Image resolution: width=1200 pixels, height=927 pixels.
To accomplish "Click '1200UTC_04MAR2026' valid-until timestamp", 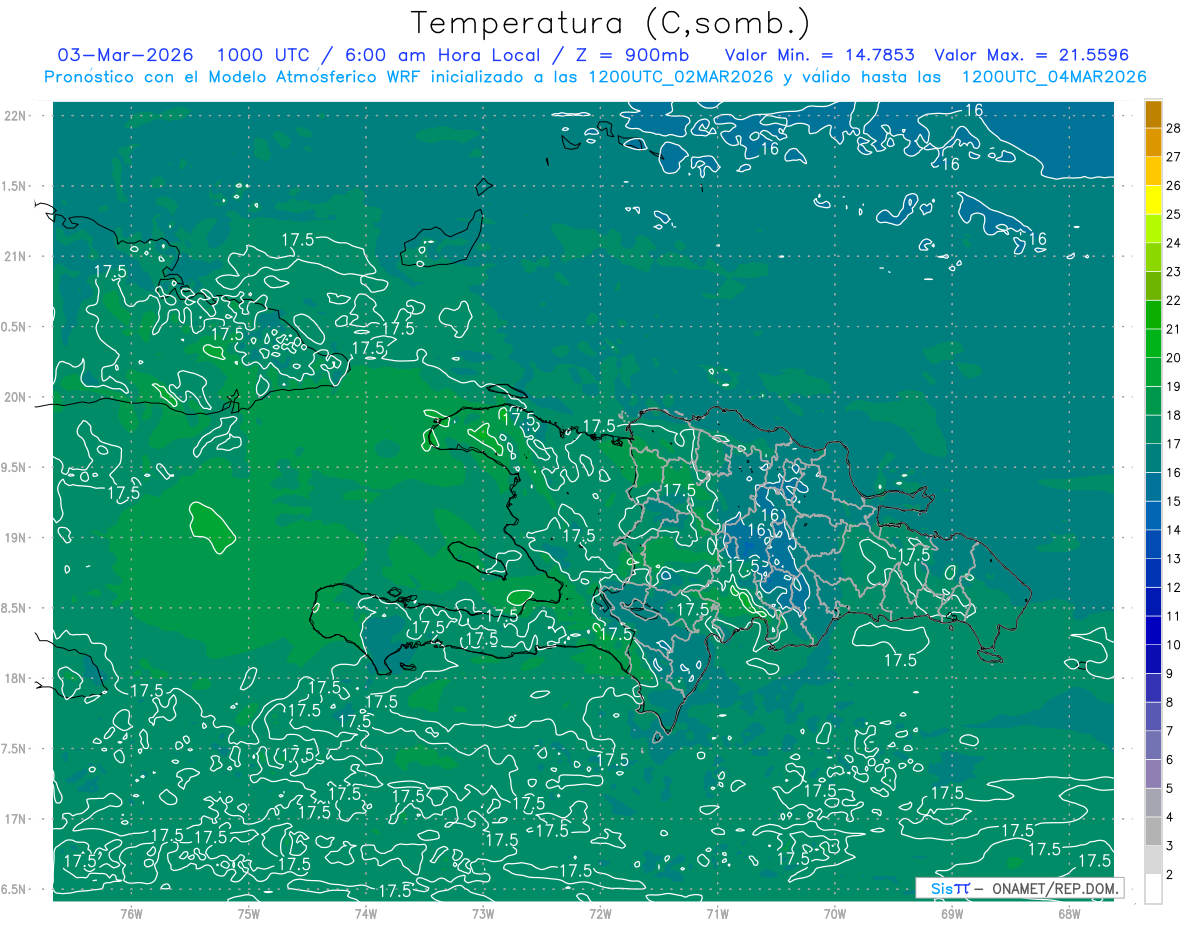I will tap(1054, 77).
